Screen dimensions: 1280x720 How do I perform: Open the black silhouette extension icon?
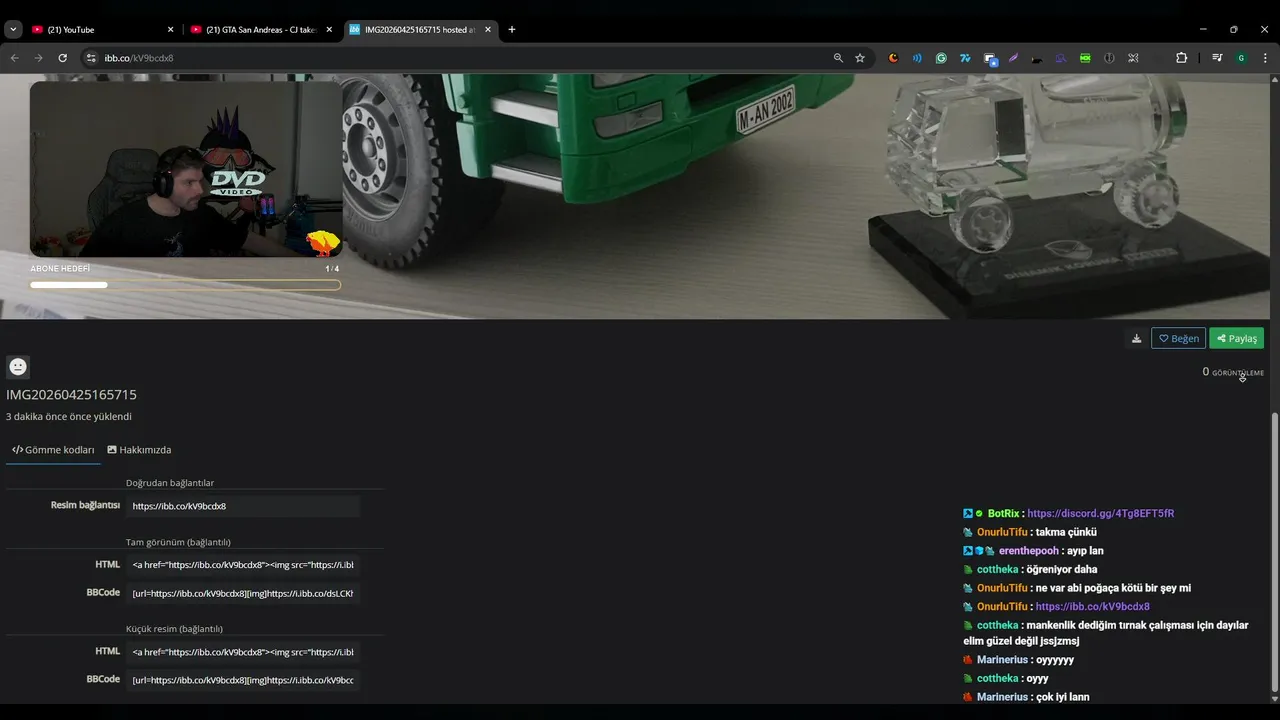[1037, 58]
